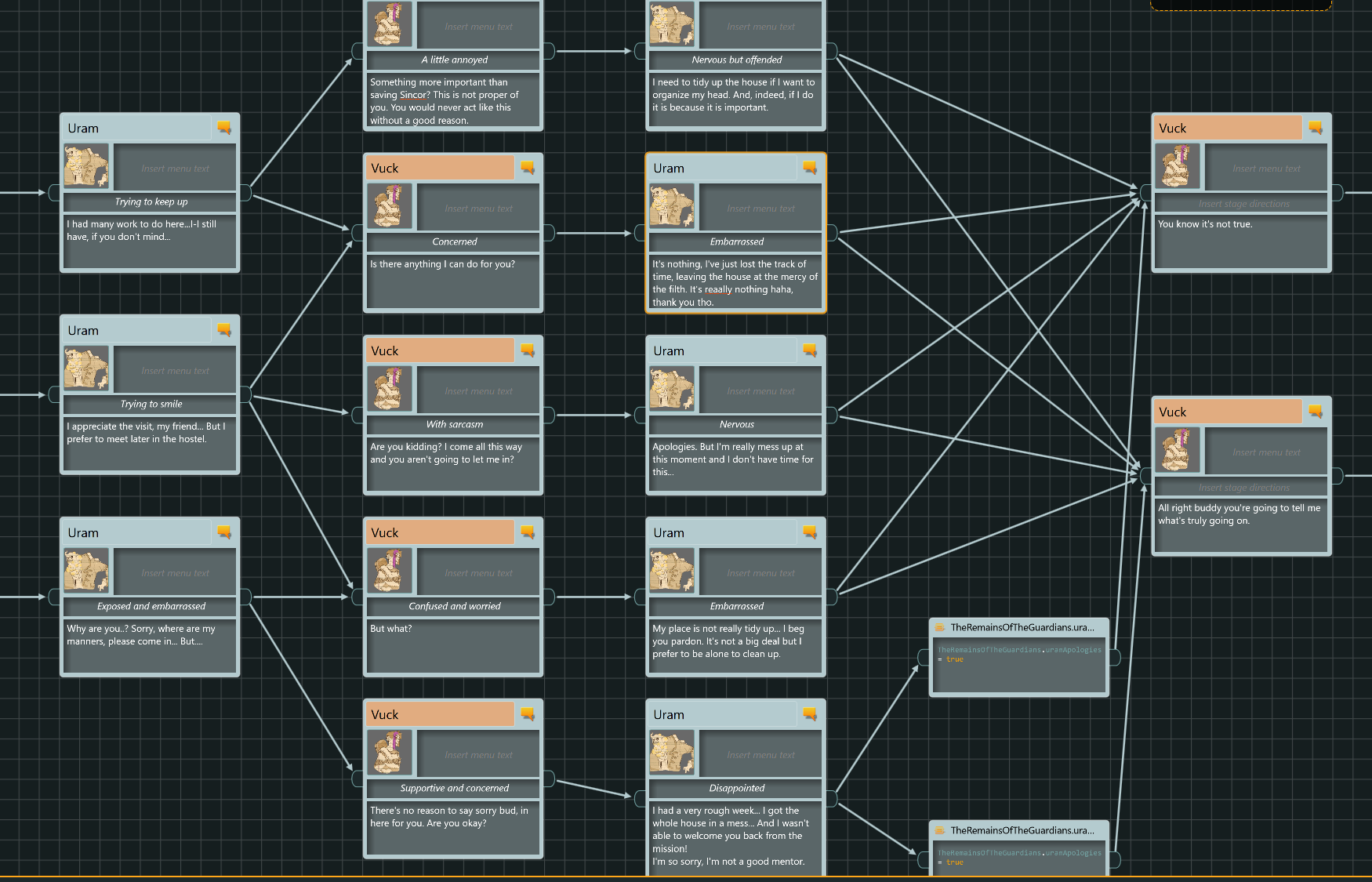
Task: Click speech bubble icon on Uram "Trying to keep up" node
Action: 224,128
